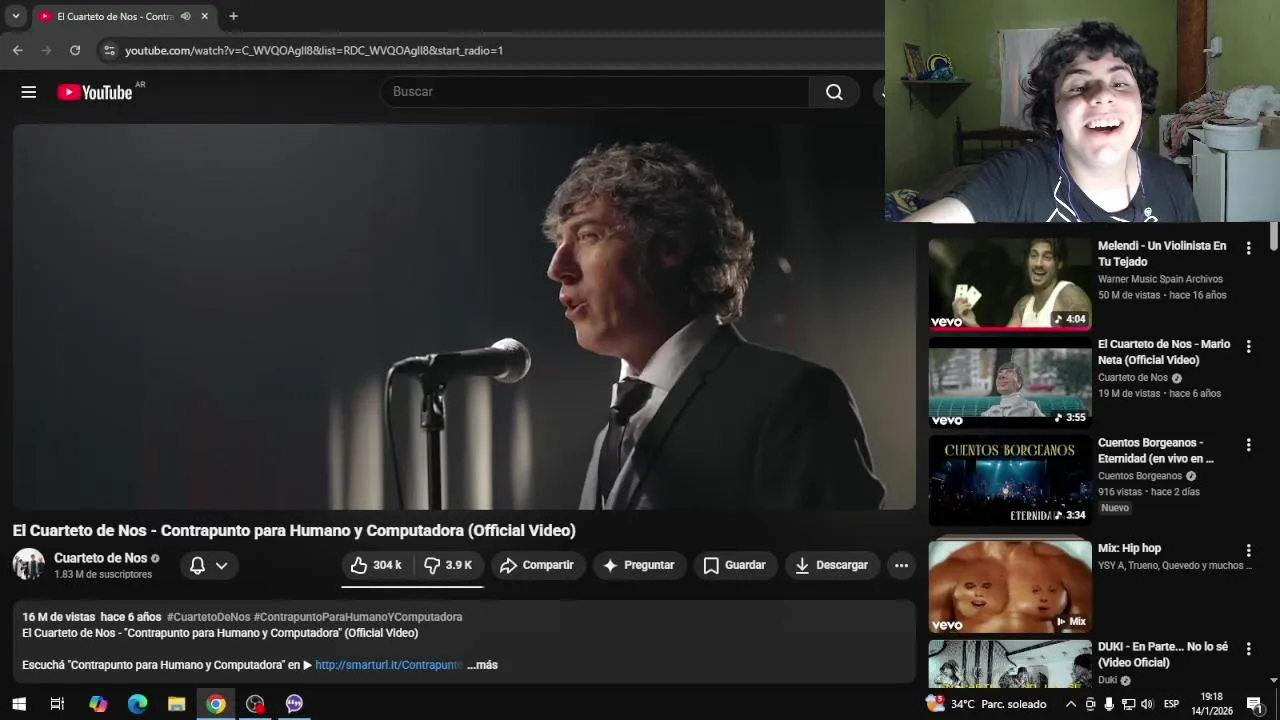Open Mix: Hip hop thumbnail
This screenshot has height=720, width=1280.
click(x=1010, y=586)
